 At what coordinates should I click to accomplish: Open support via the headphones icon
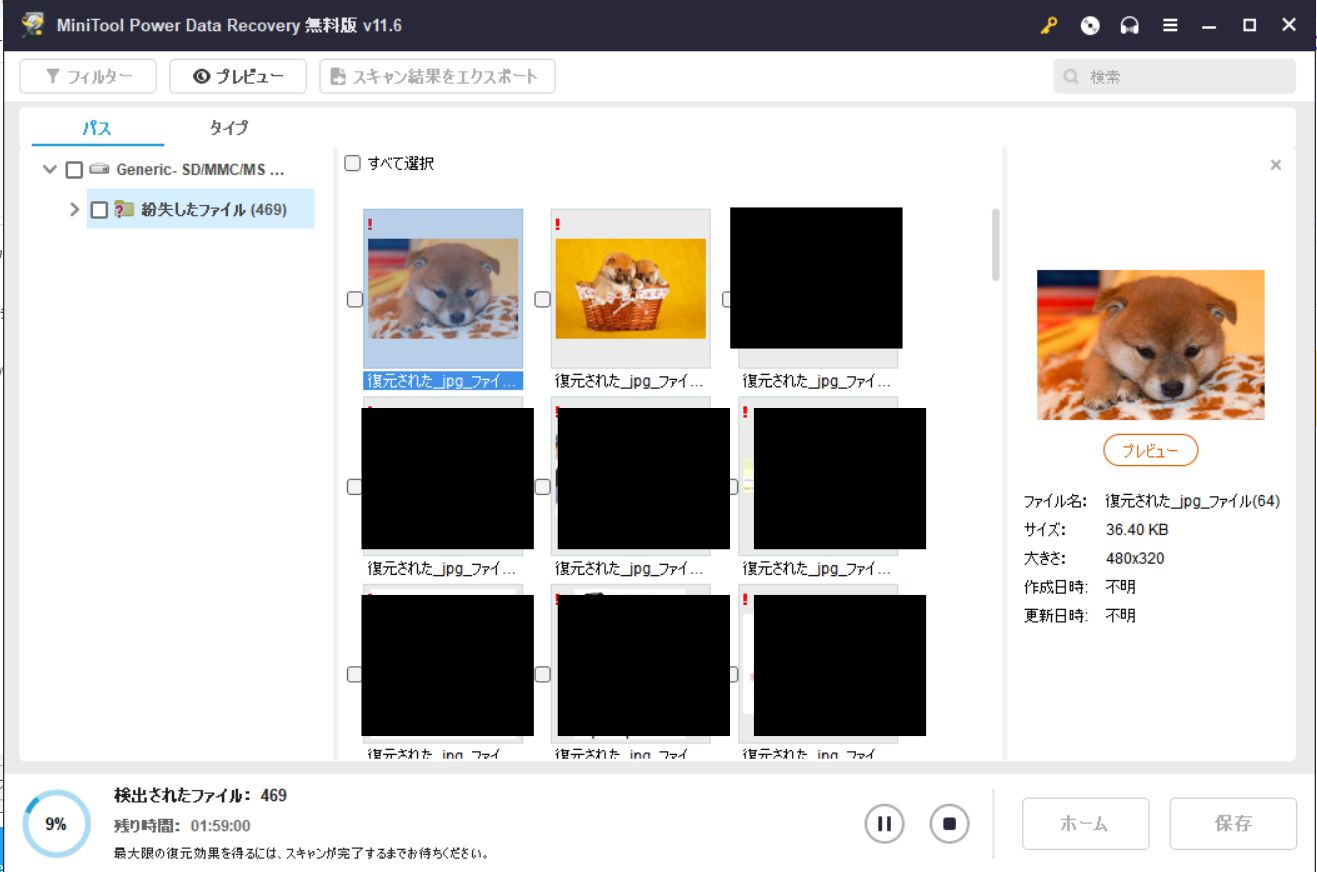[1130, 26]
